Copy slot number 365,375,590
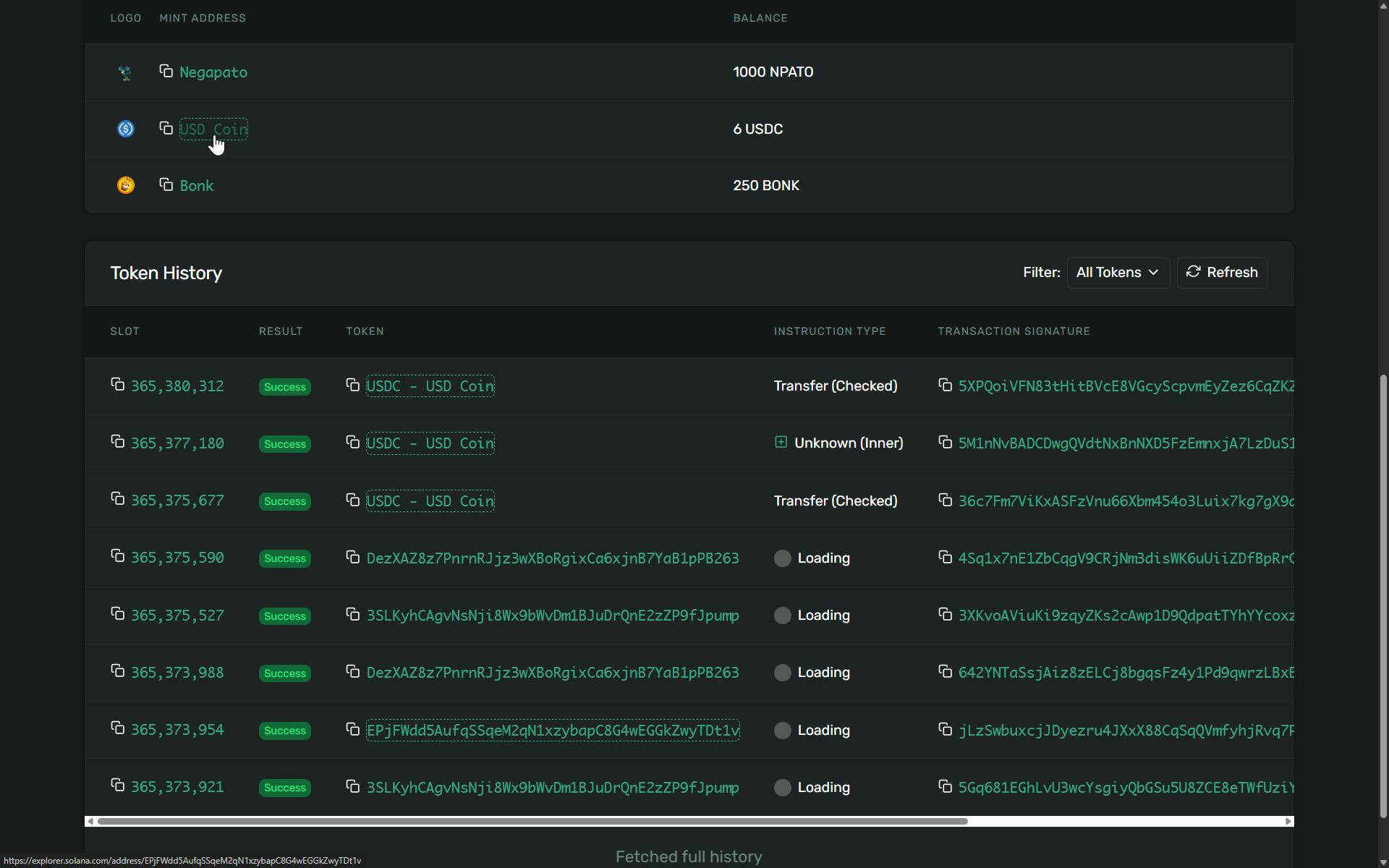1389x868 pixels. pyautogui.click(x=117, y=556)
